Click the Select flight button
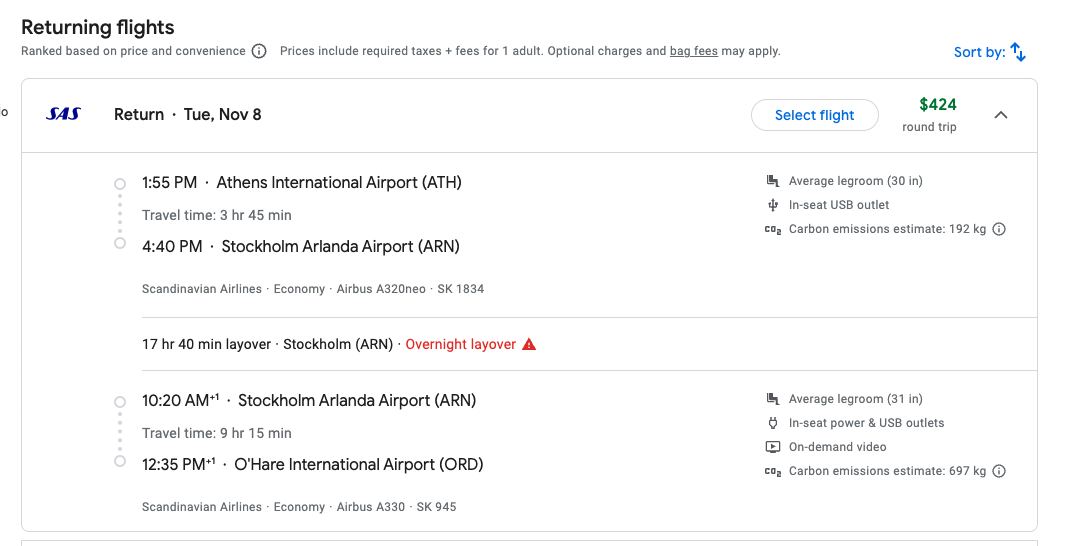The width and height of the screenshot is (1077, 546). click(x=815, y=115)
